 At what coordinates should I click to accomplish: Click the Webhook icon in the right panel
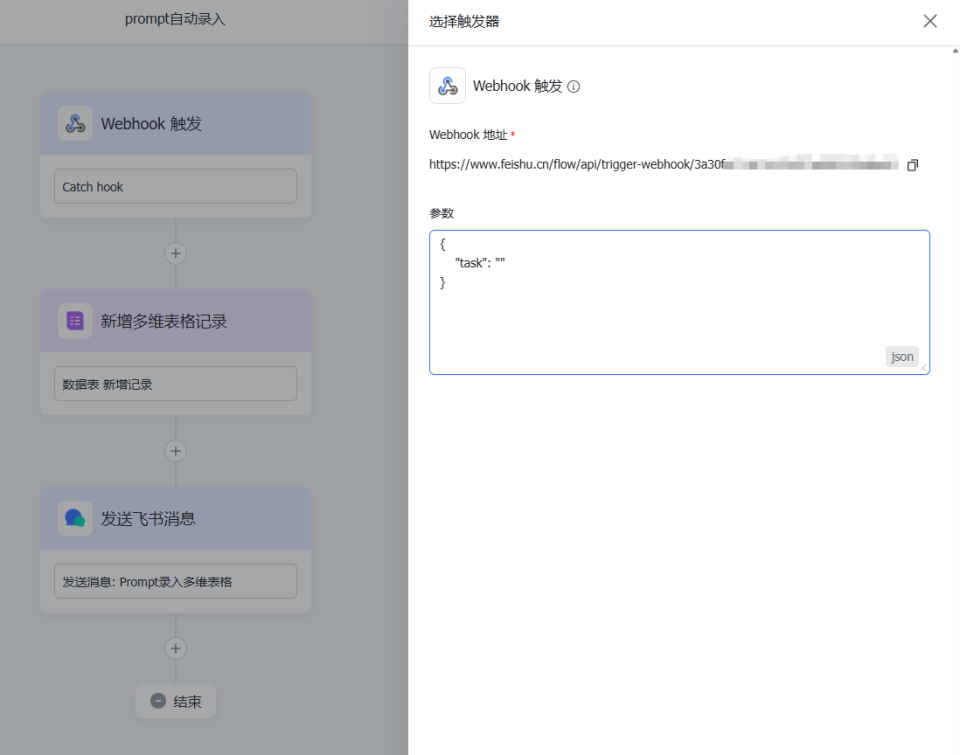(447, 86)
